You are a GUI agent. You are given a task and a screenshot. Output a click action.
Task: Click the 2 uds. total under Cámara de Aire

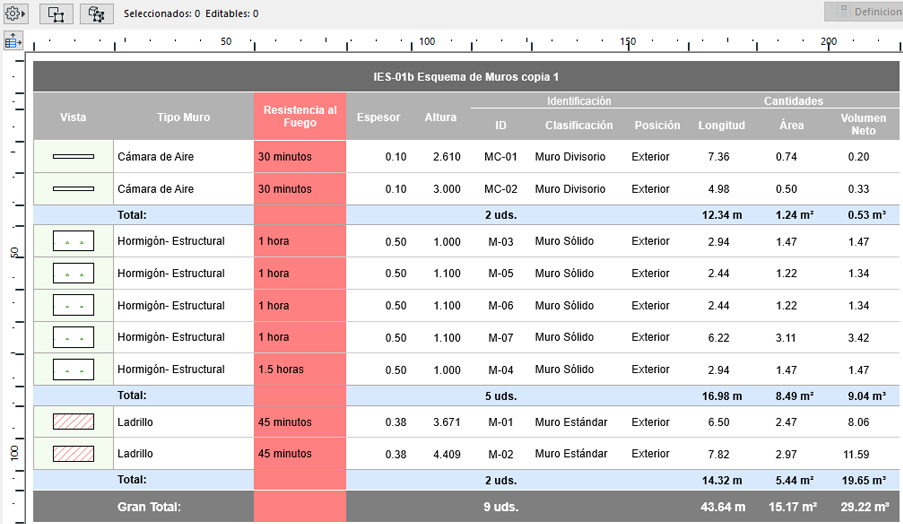[x=500, y=215]
